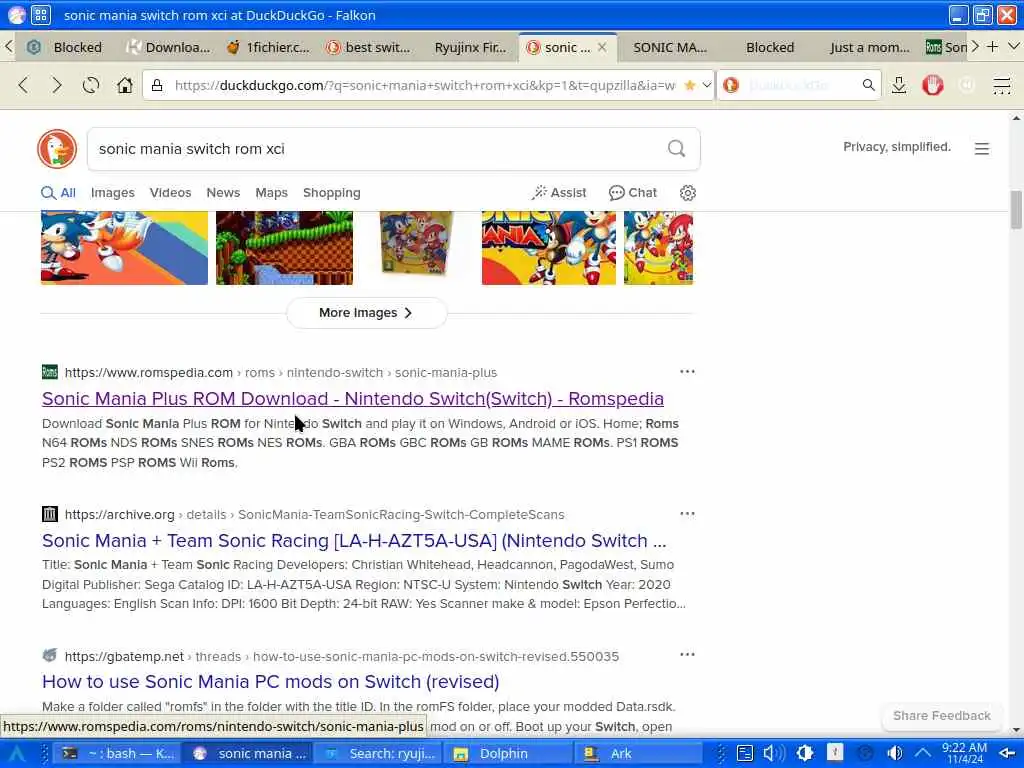Viewport: 1024px width, 768px height.
Task: Switch to the Downloa... tab
Action: 168,47
